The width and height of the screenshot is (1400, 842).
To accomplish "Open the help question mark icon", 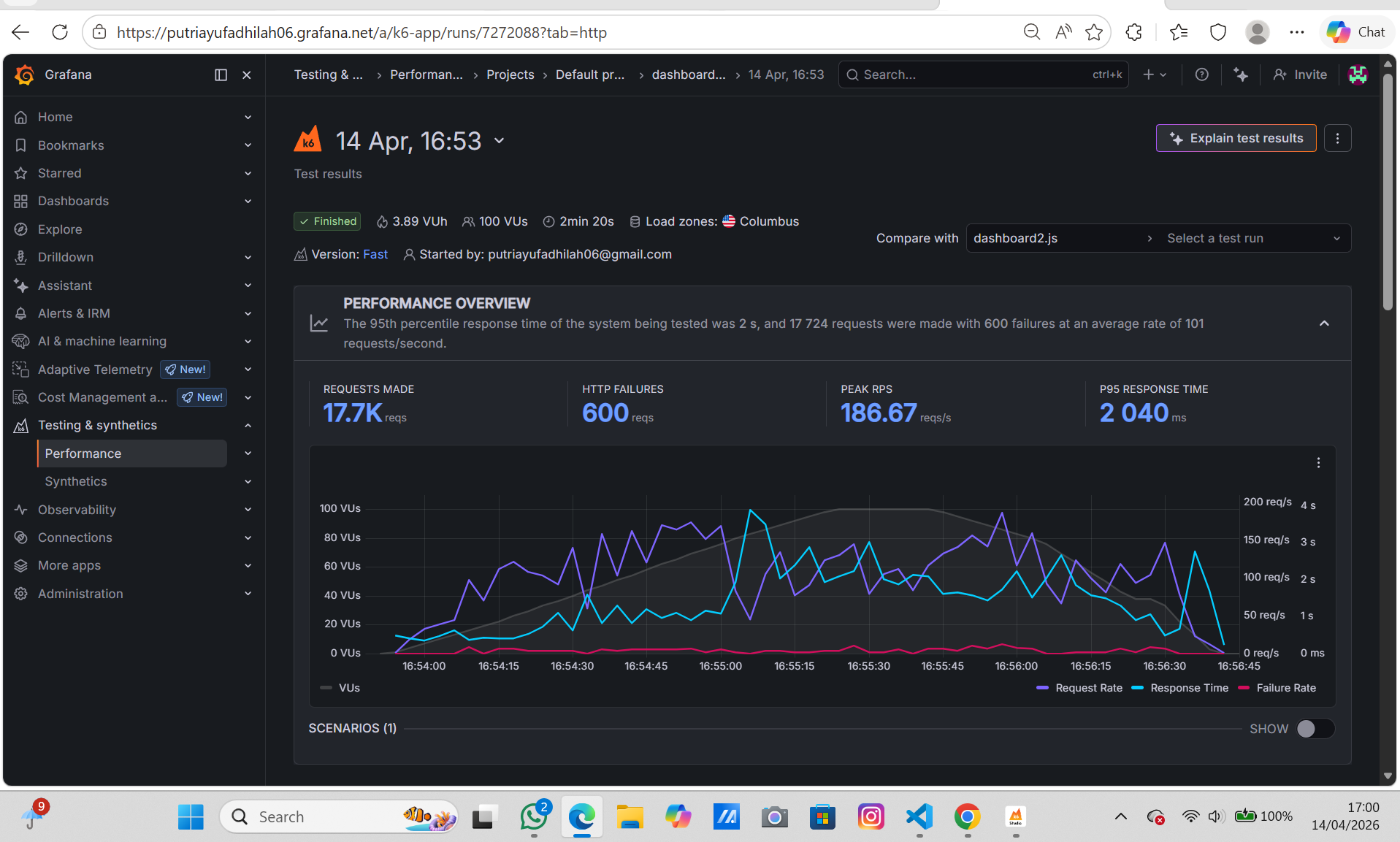I will point(1201,74).
